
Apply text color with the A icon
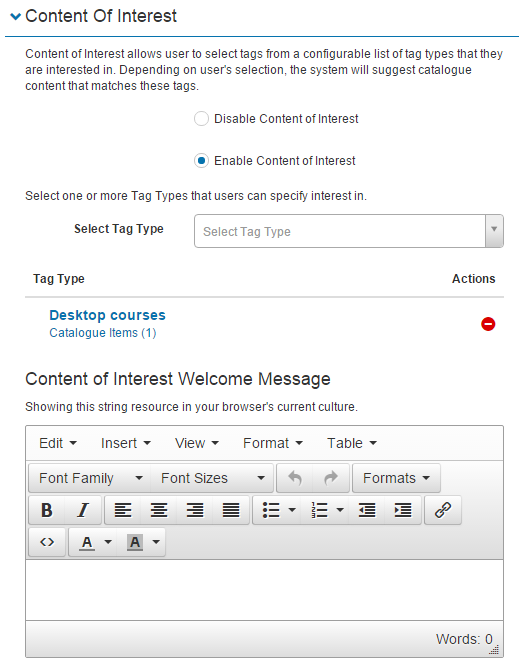(x=87, y=542)
